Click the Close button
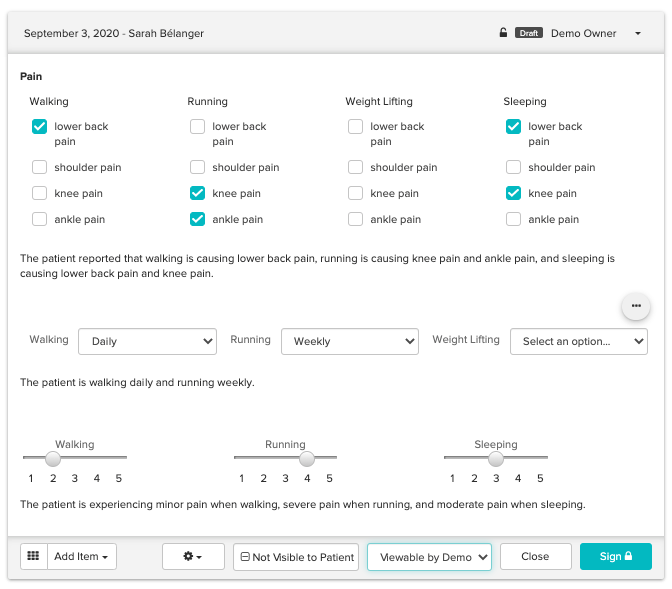Screen dimensions: 672x589 click(x=535, y=557)
